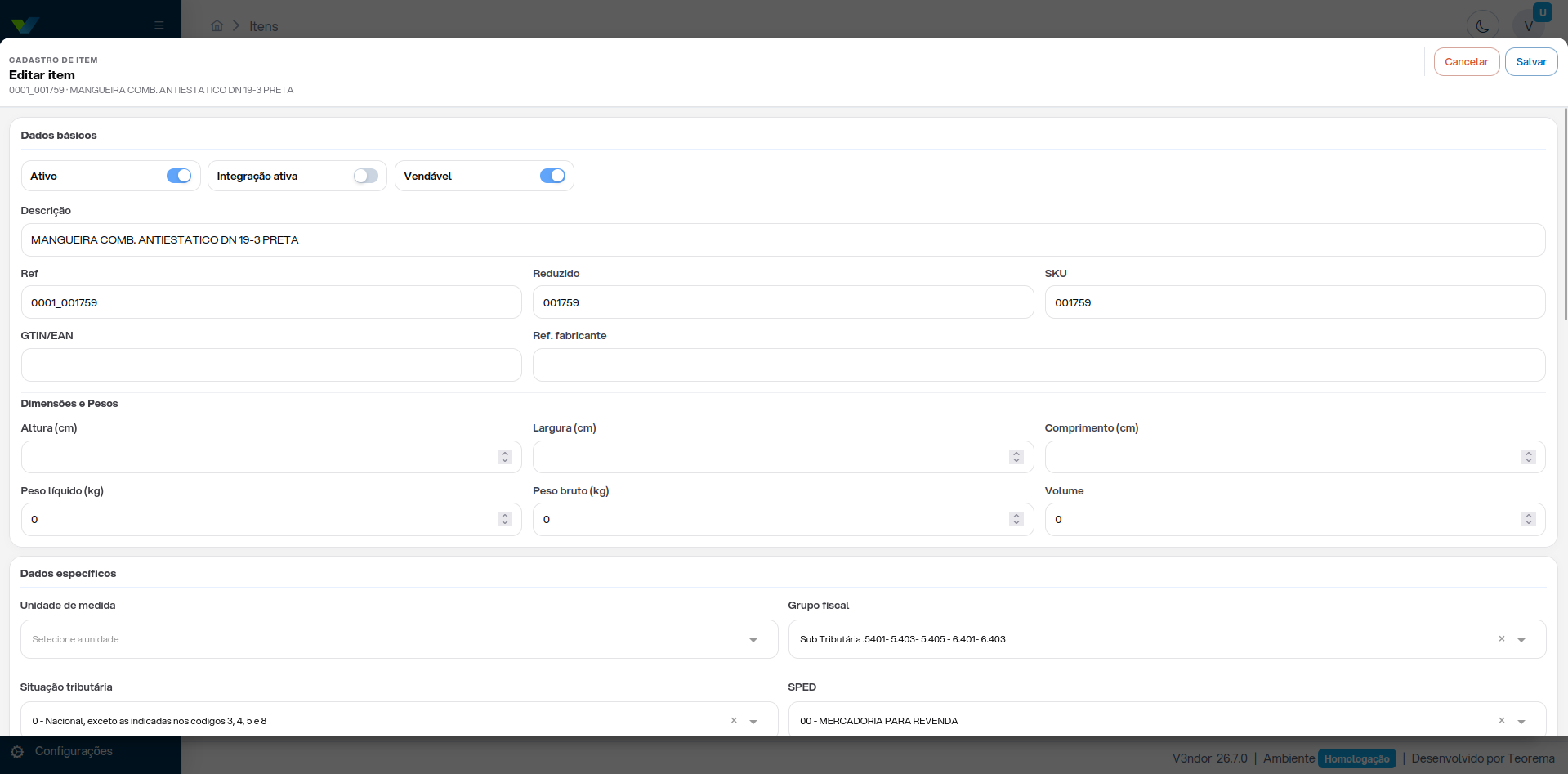1568x774 pixels.
Task: Use the Comprimento spinner arrows
Action: [1529, 457]
